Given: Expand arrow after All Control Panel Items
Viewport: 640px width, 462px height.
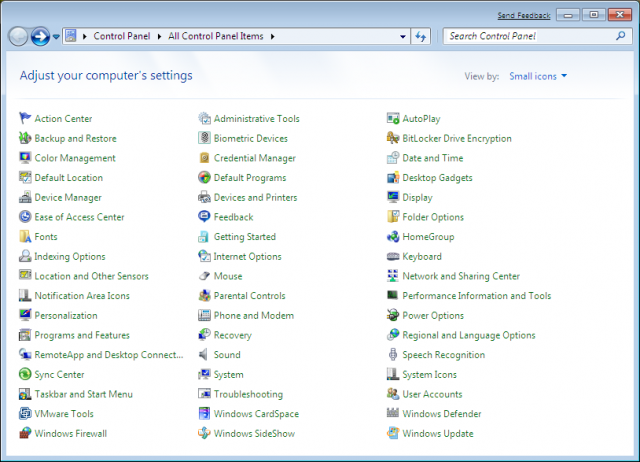Looking at the screenshot, I should tap(273, 36).
